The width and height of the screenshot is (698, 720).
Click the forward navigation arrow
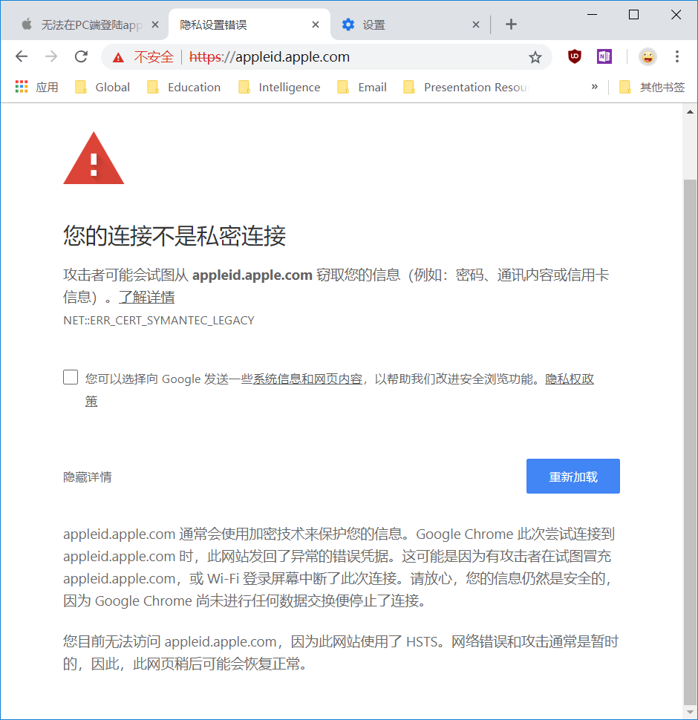[51, 57]
